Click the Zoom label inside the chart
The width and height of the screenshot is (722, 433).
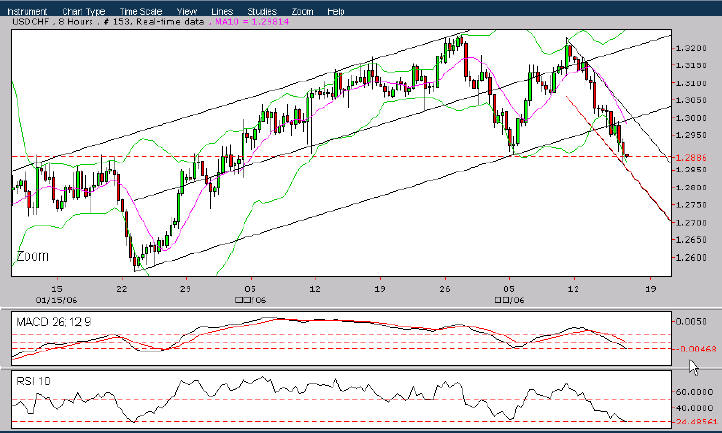[32, 256]
